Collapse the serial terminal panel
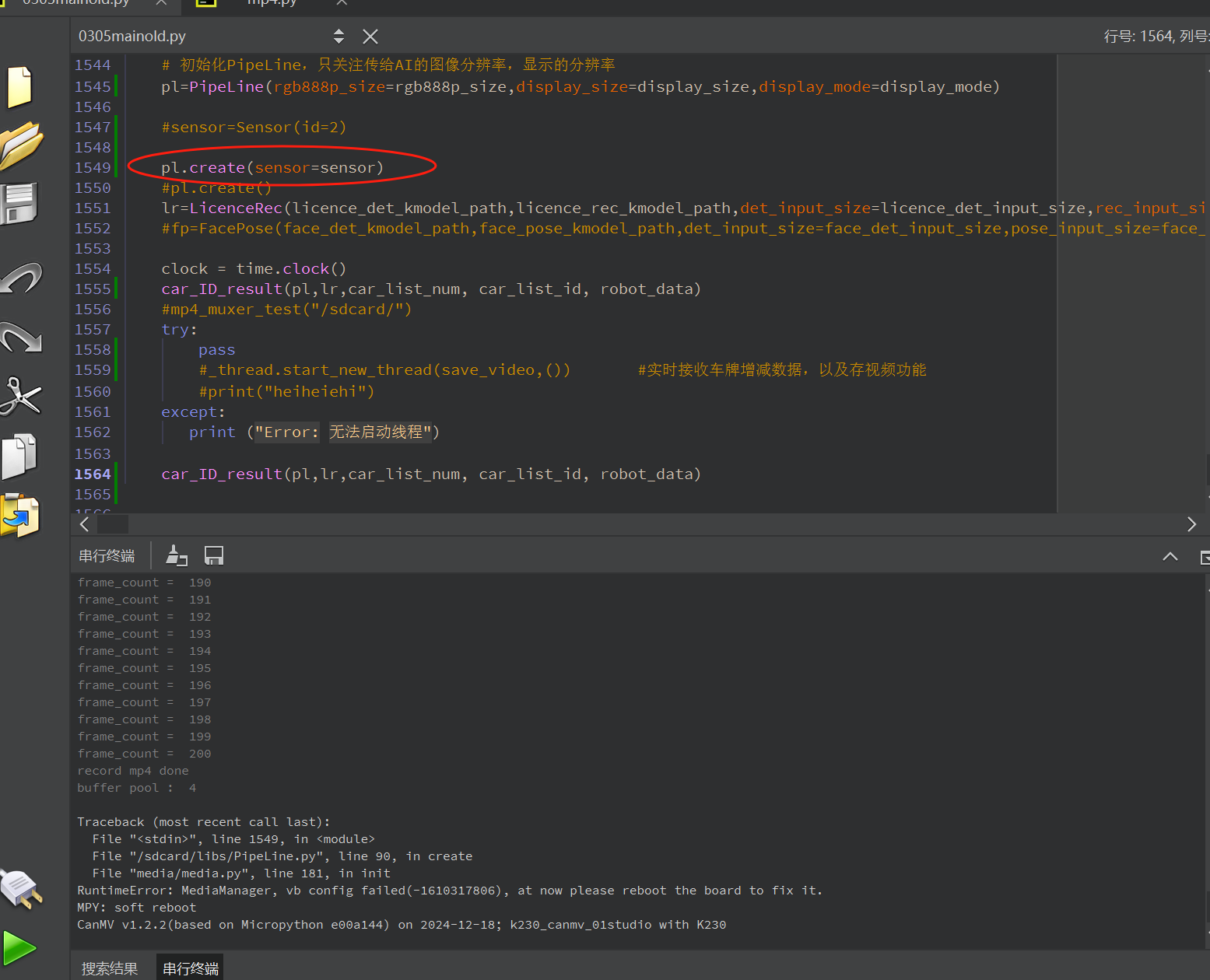This screenshot has height=980, width=1210. [x=1170, y=556]
